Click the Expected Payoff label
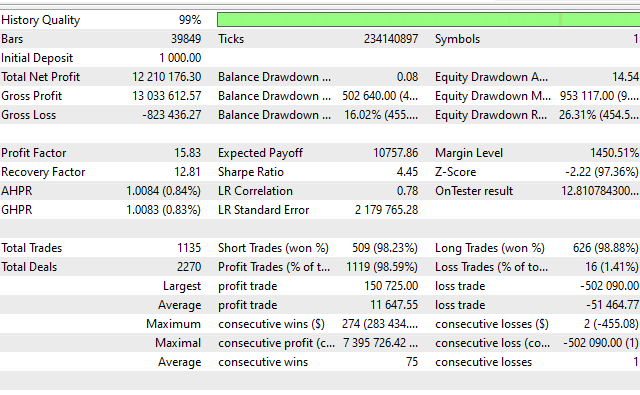Screen dimensions: 640x395 tap(260, 153)
